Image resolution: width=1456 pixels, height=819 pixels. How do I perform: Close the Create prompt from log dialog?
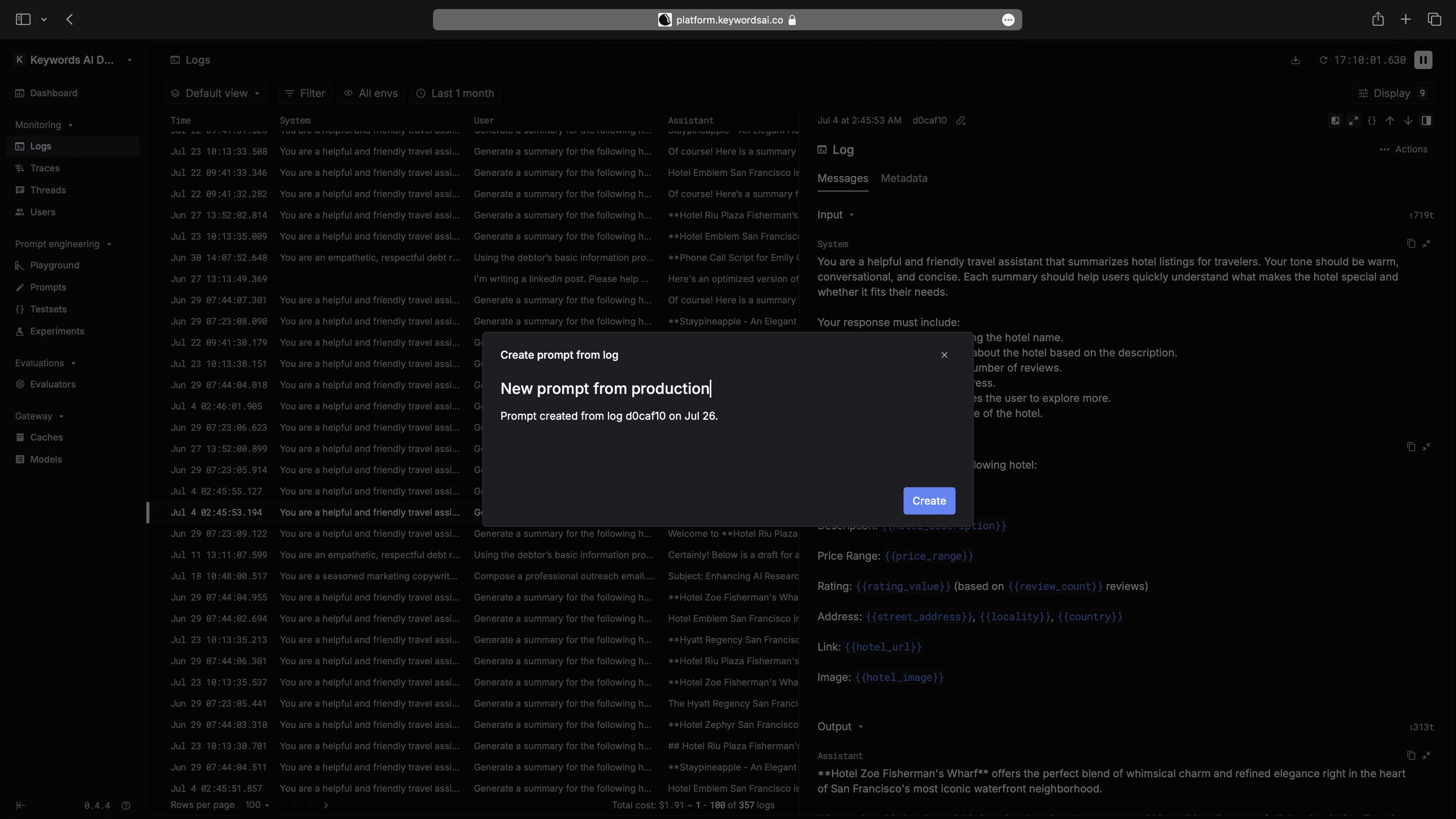[944, 355]
